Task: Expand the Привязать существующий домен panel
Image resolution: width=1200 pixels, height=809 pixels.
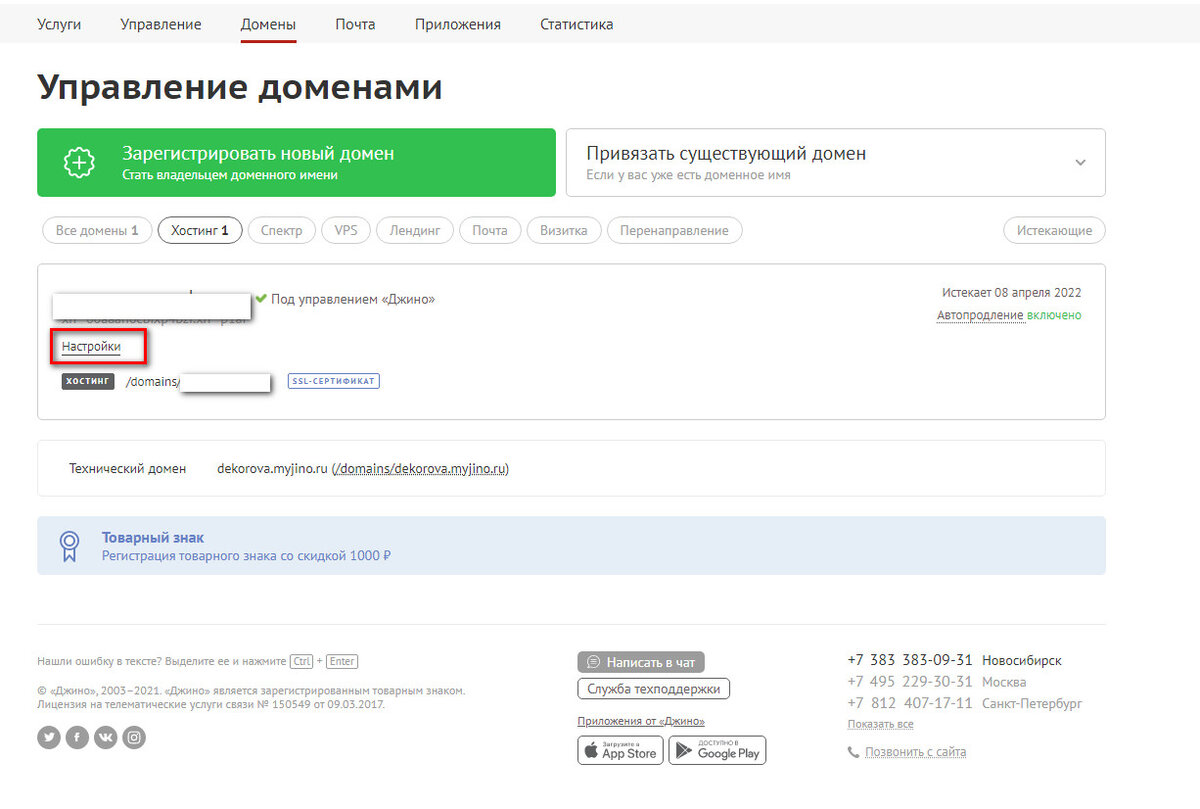Action: coord(835,162)
